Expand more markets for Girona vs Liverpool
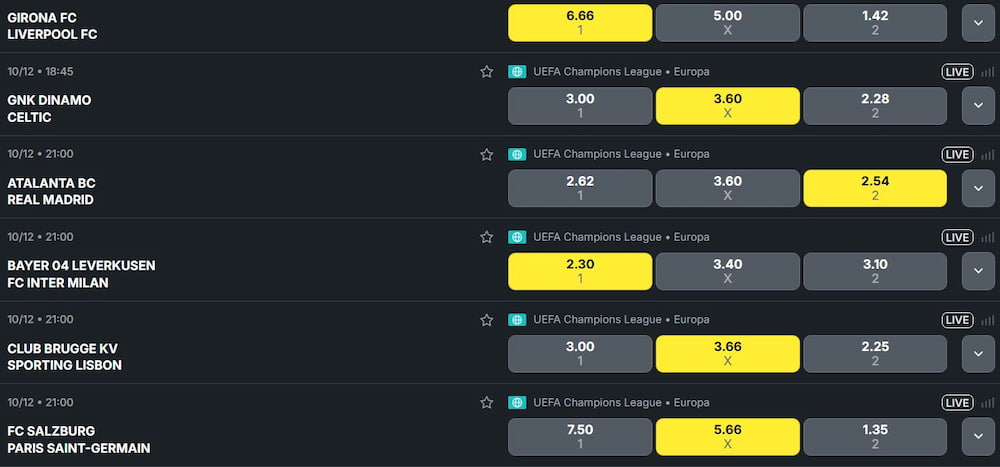The width and height of the screenshot is (1000, 467). pyautogui.click(x=978, y=23)
